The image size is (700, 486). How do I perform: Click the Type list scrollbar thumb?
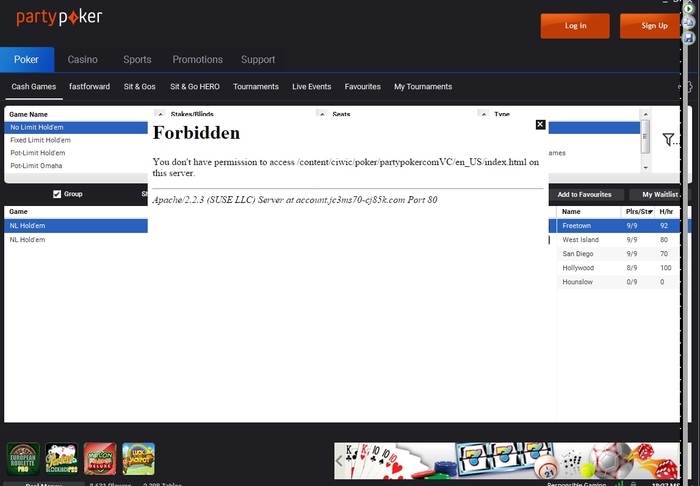(x=645, y=137)
